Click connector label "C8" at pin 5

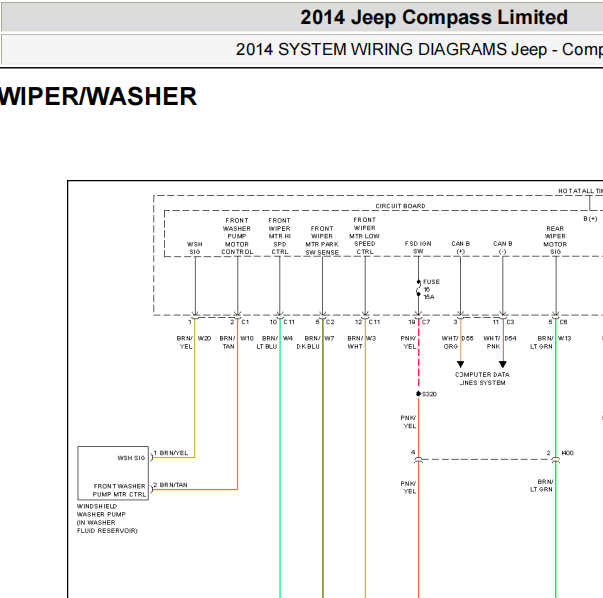tap(563, 322)
